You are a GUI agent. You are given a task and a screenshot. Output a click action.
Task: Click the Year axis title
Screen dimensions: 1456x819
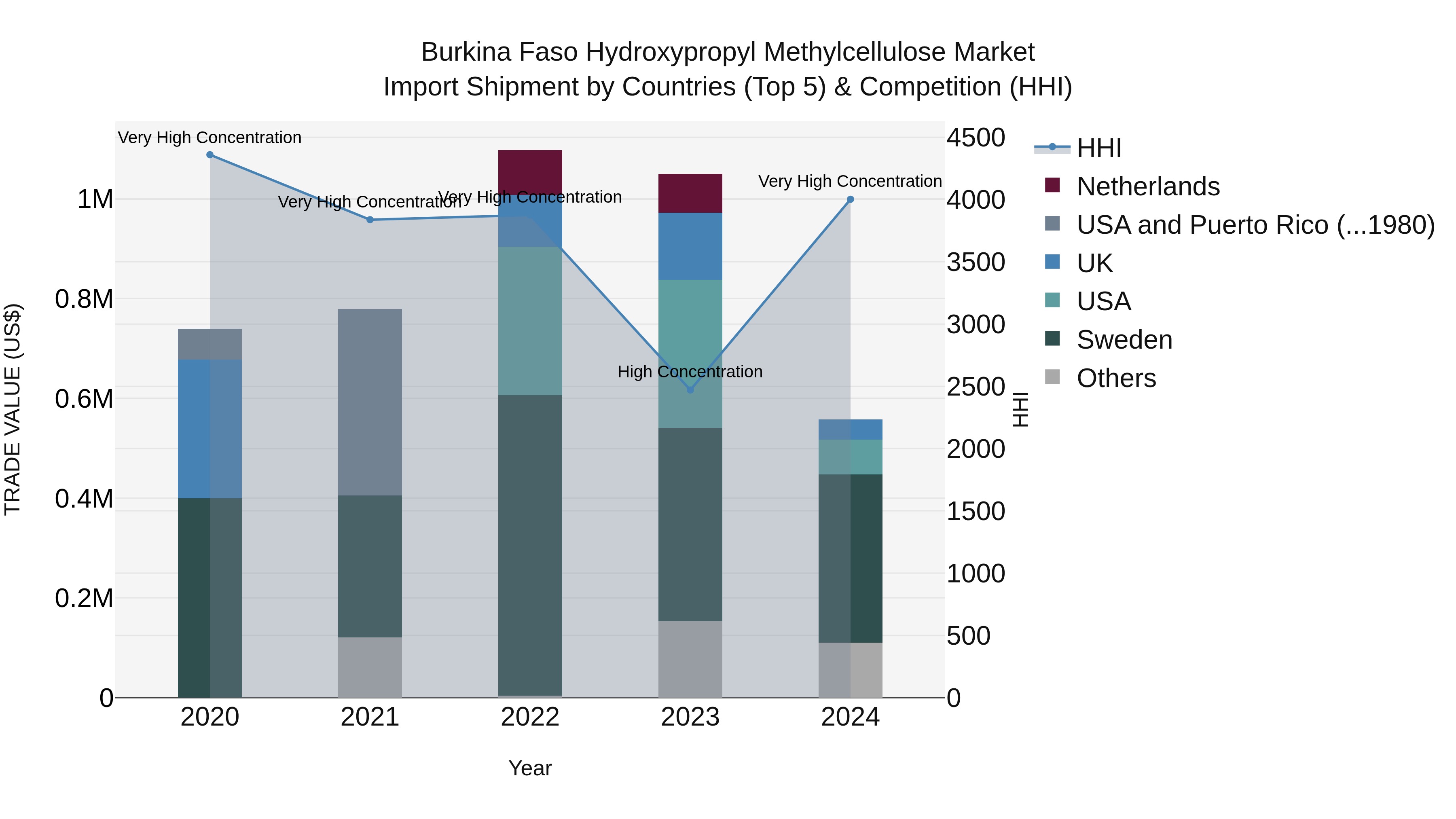[x=530, y=769]
